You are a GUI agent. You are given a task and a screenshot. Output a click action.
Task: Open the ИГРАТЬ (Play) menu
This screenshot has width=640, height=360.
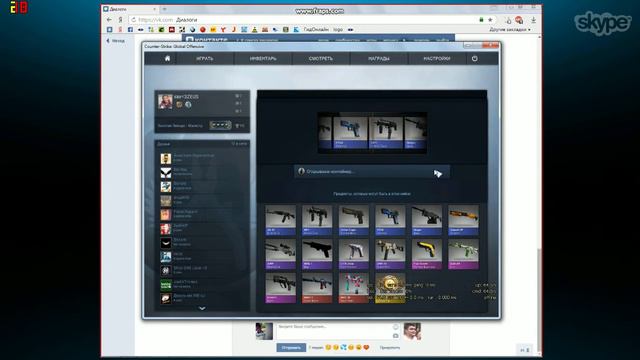click(x=204, y=59)
